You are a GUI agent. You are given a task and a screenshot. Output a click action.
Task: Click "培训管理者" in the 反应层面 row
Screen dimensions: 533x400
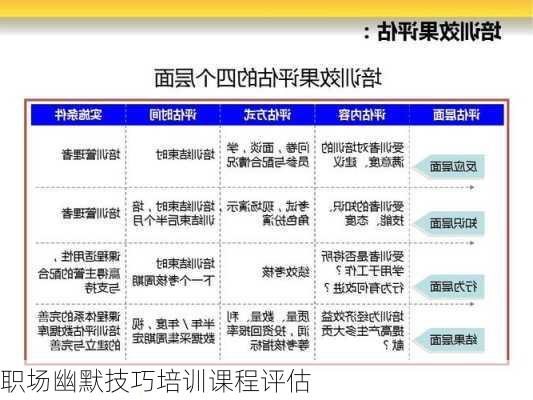(91, 155)
